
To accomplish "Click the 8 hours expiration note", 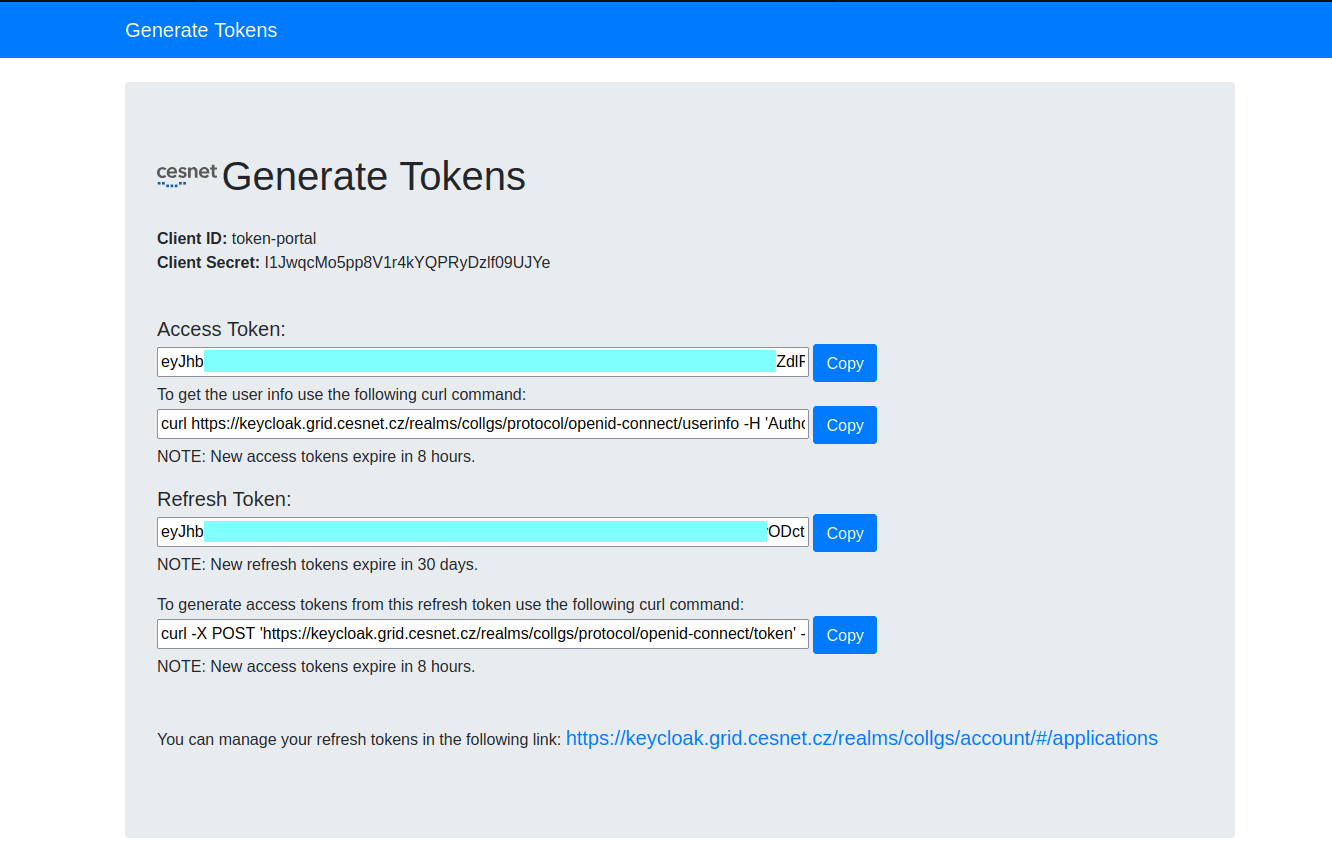I will coord(315,456).
